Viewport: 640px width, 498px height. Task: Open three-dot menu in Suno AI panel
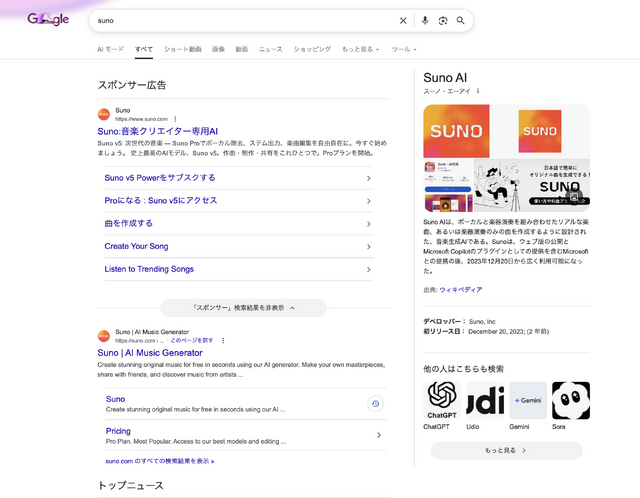pos(478,91)
